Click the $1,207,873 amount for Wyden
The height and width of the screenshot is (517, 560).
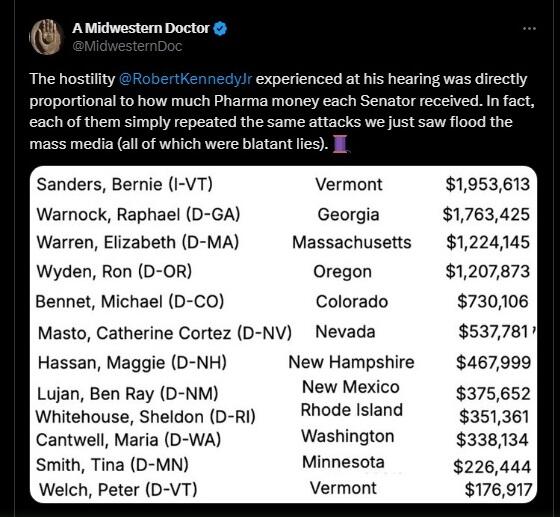click(x=487, y=271)
